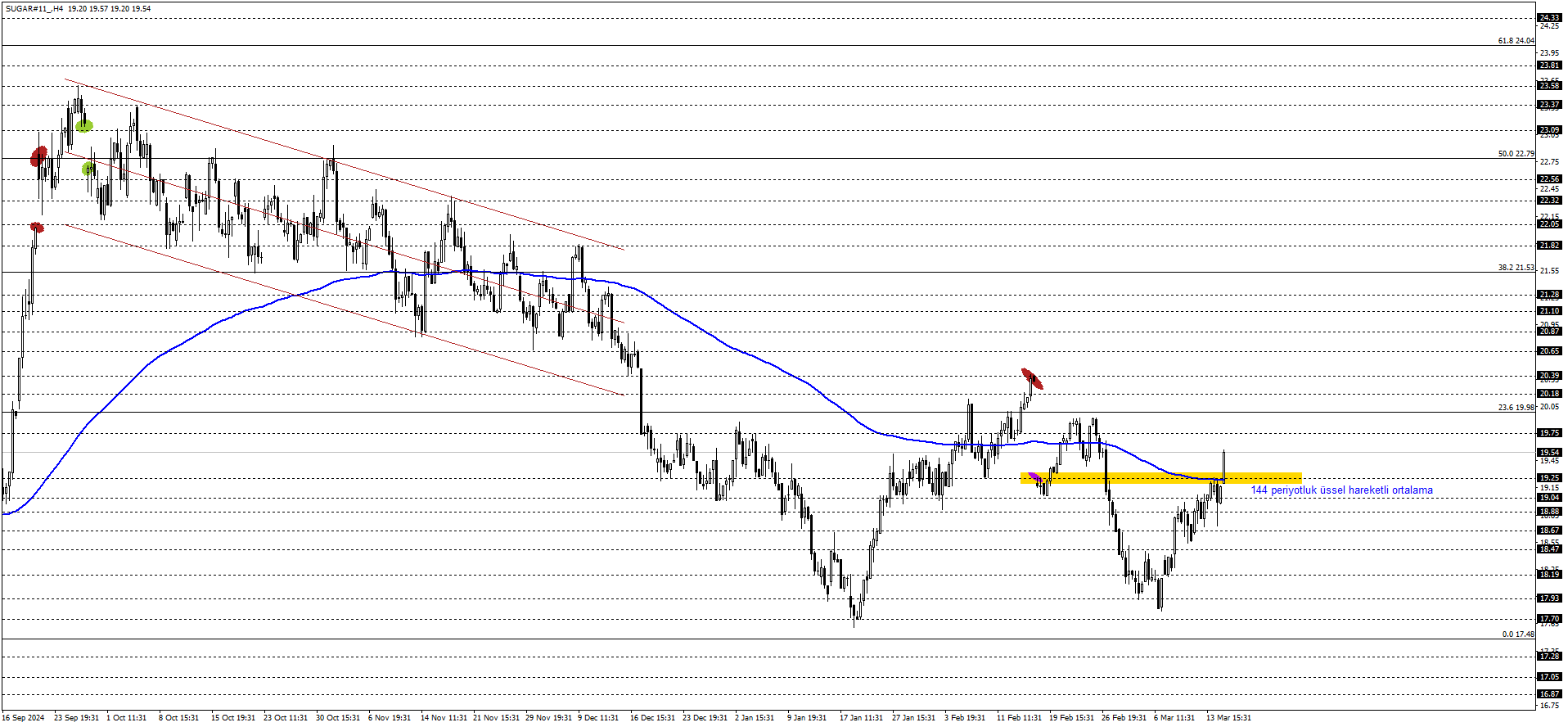The image size is (1568, 727).
Task: Click the 17.93 price level tag
Action: coord(1549,598)
